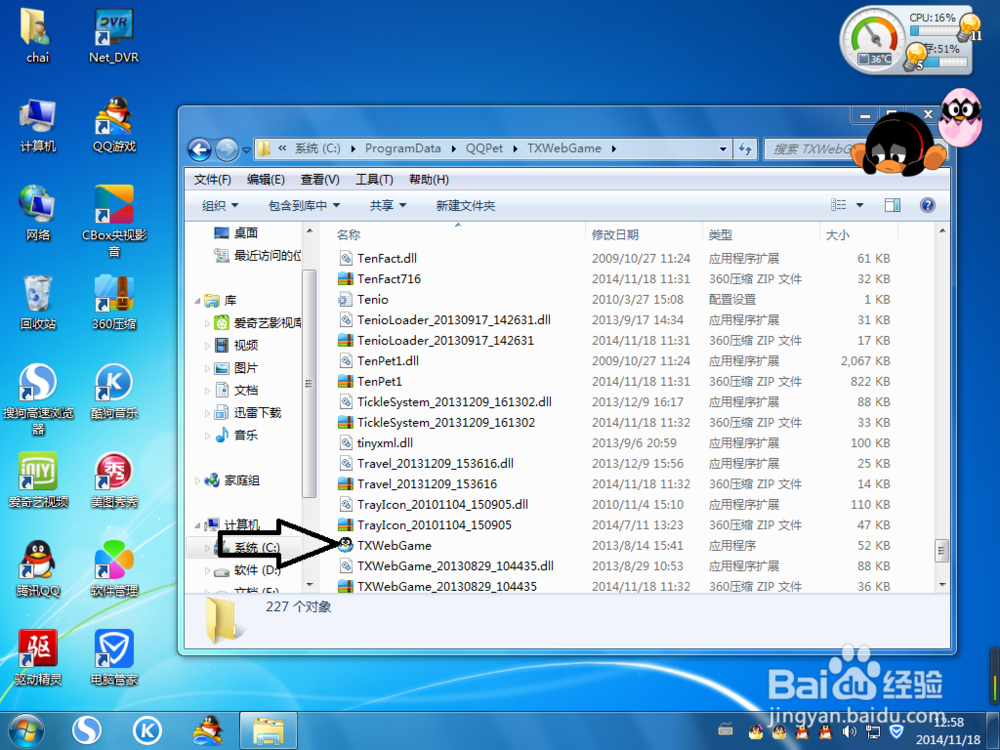Toggle the preview pane icon

pyautogui.click(x=892, y=205)
